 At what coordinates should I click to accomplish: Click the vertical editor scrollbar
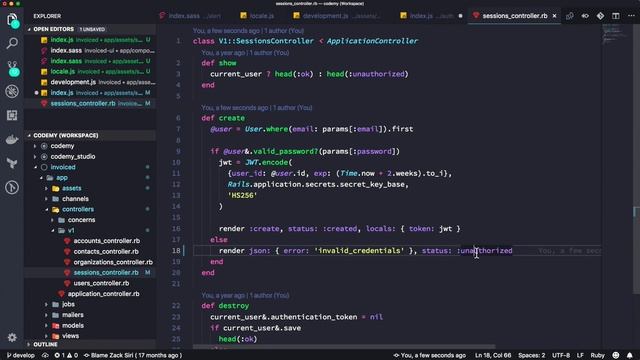click(636, 159)
